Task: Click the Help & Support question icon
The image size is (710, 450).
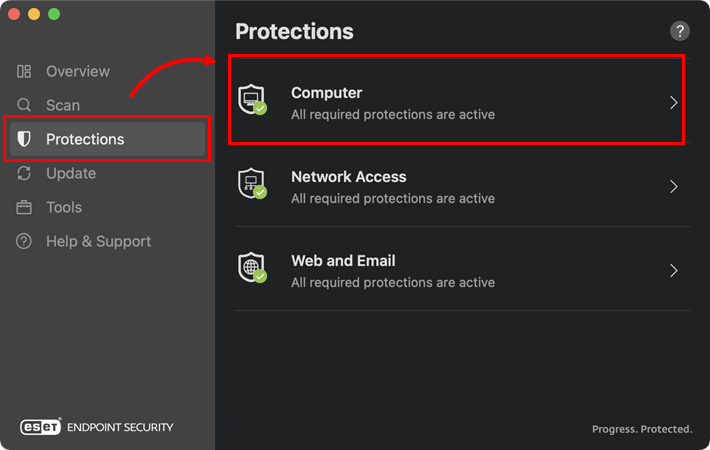Action: point(25,241)
